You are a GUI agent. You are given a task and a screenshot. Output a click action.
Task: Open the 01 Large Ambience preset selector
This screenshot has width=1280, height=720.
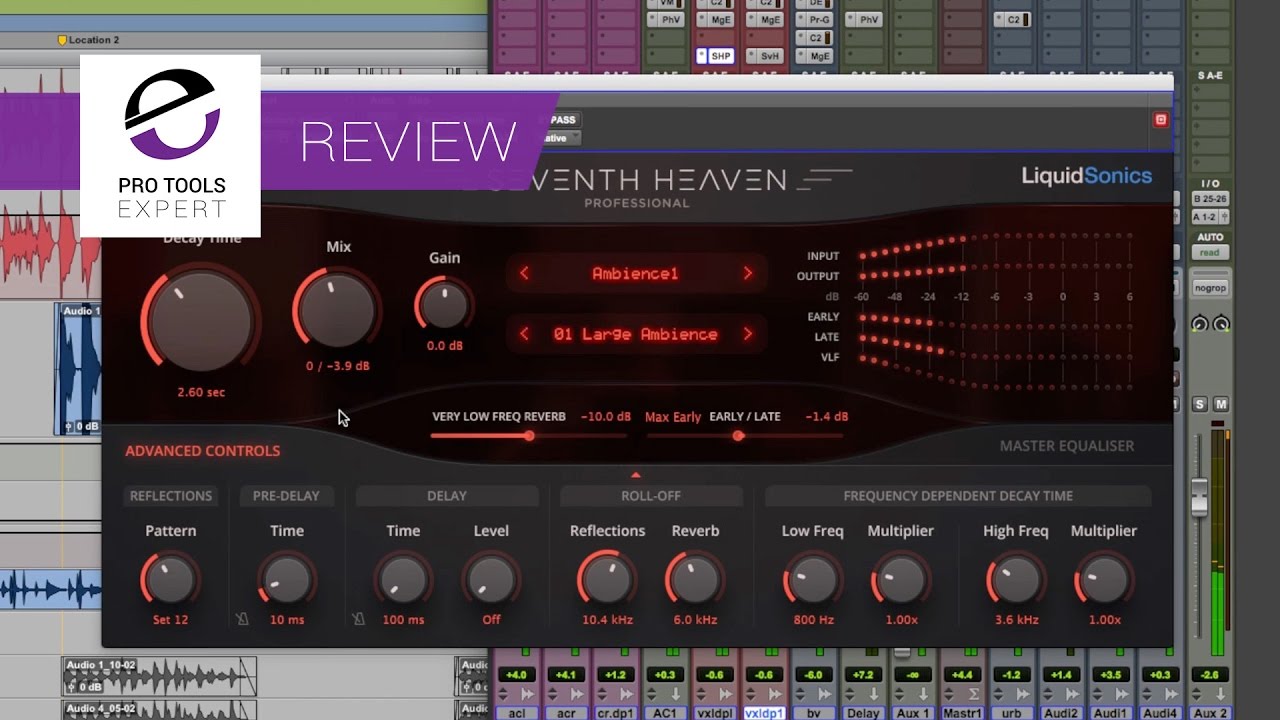[635, 334]
